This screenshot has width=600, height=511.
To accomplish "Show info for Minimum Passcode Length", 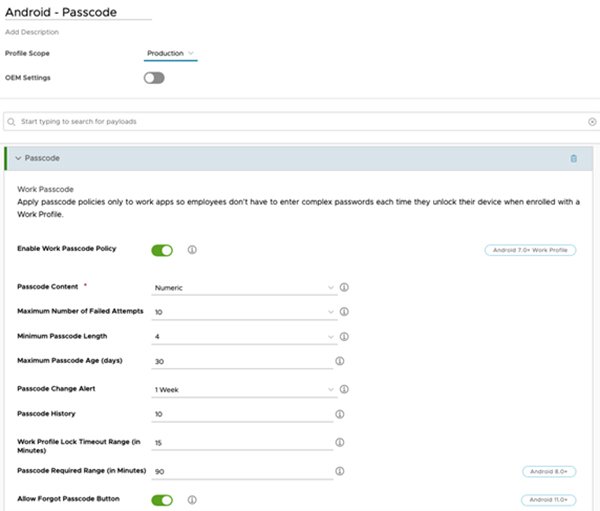I will (344, 337).
